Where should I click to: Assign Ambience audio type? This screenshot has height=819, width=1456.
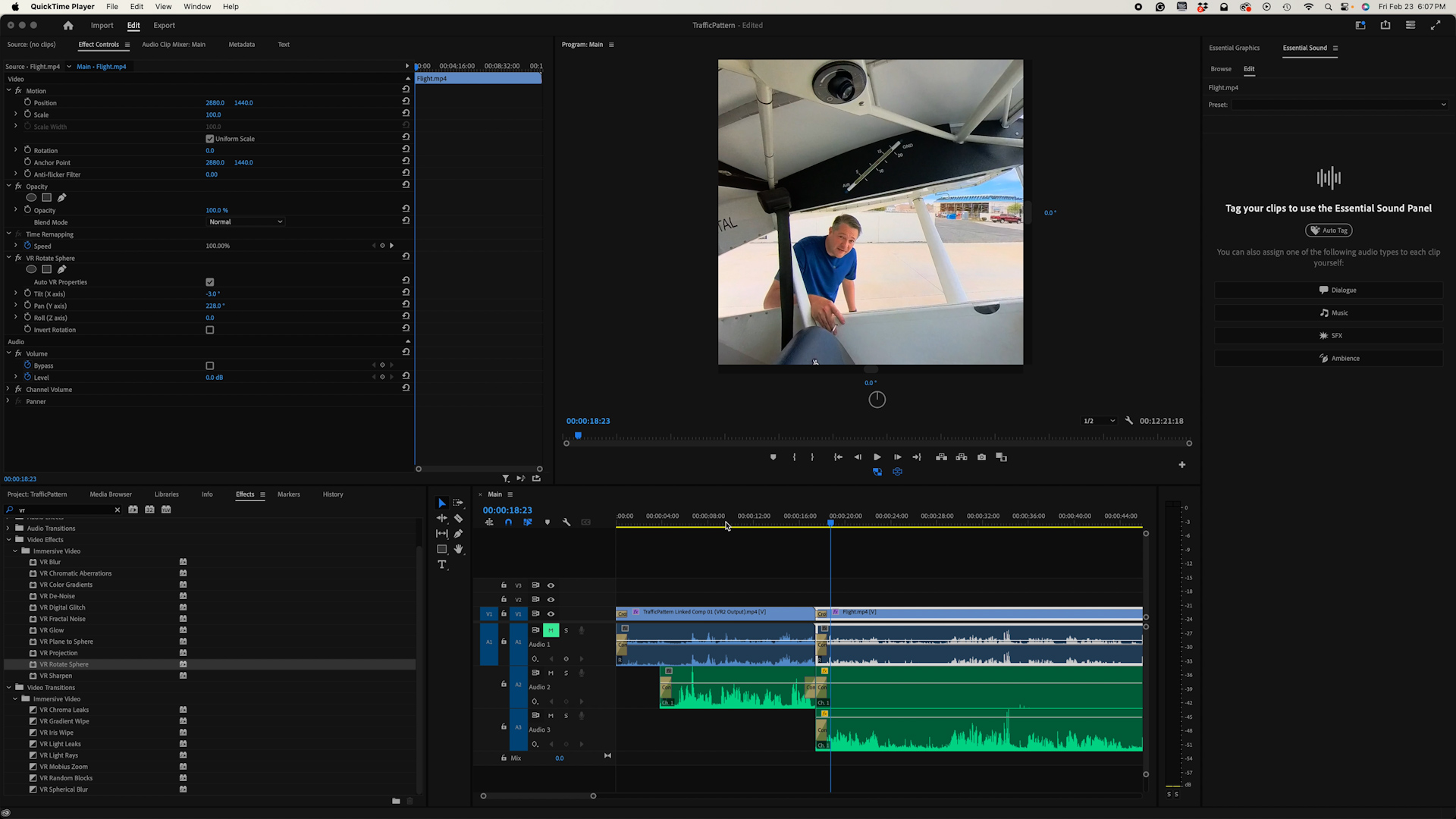click(1329, 359)
